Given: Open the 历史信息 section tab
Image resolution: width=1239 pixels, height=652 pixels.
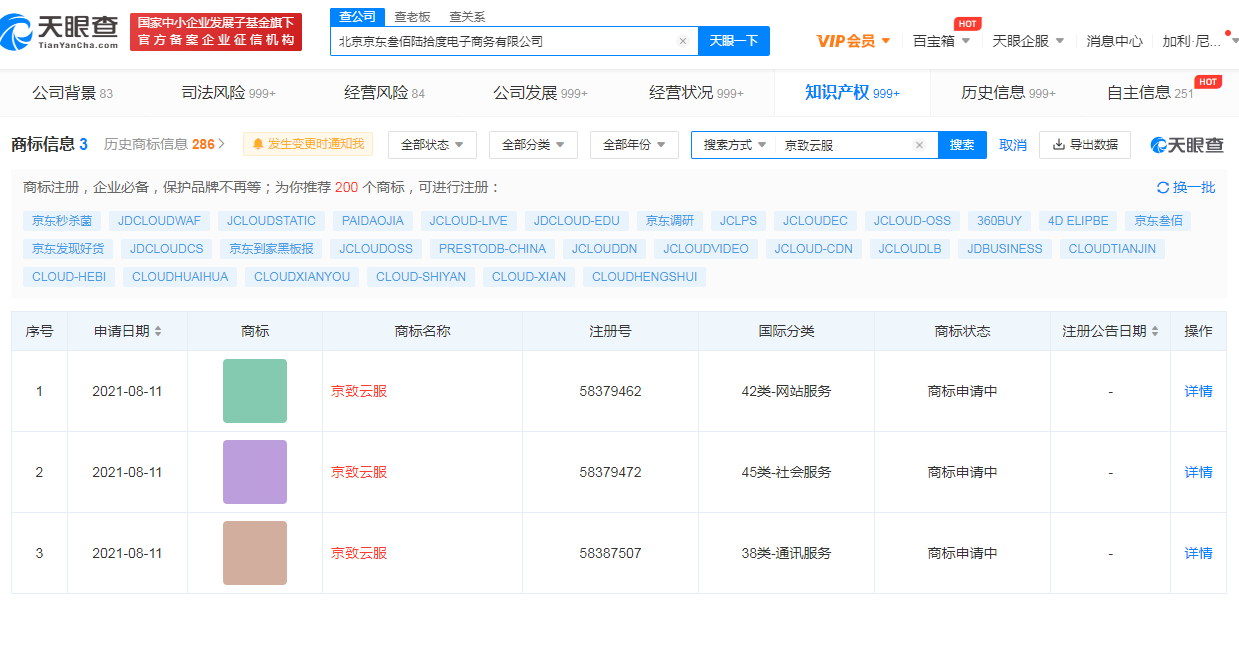Looking at the screenshot, I should pyautogui.click(x=1008, y=93).
